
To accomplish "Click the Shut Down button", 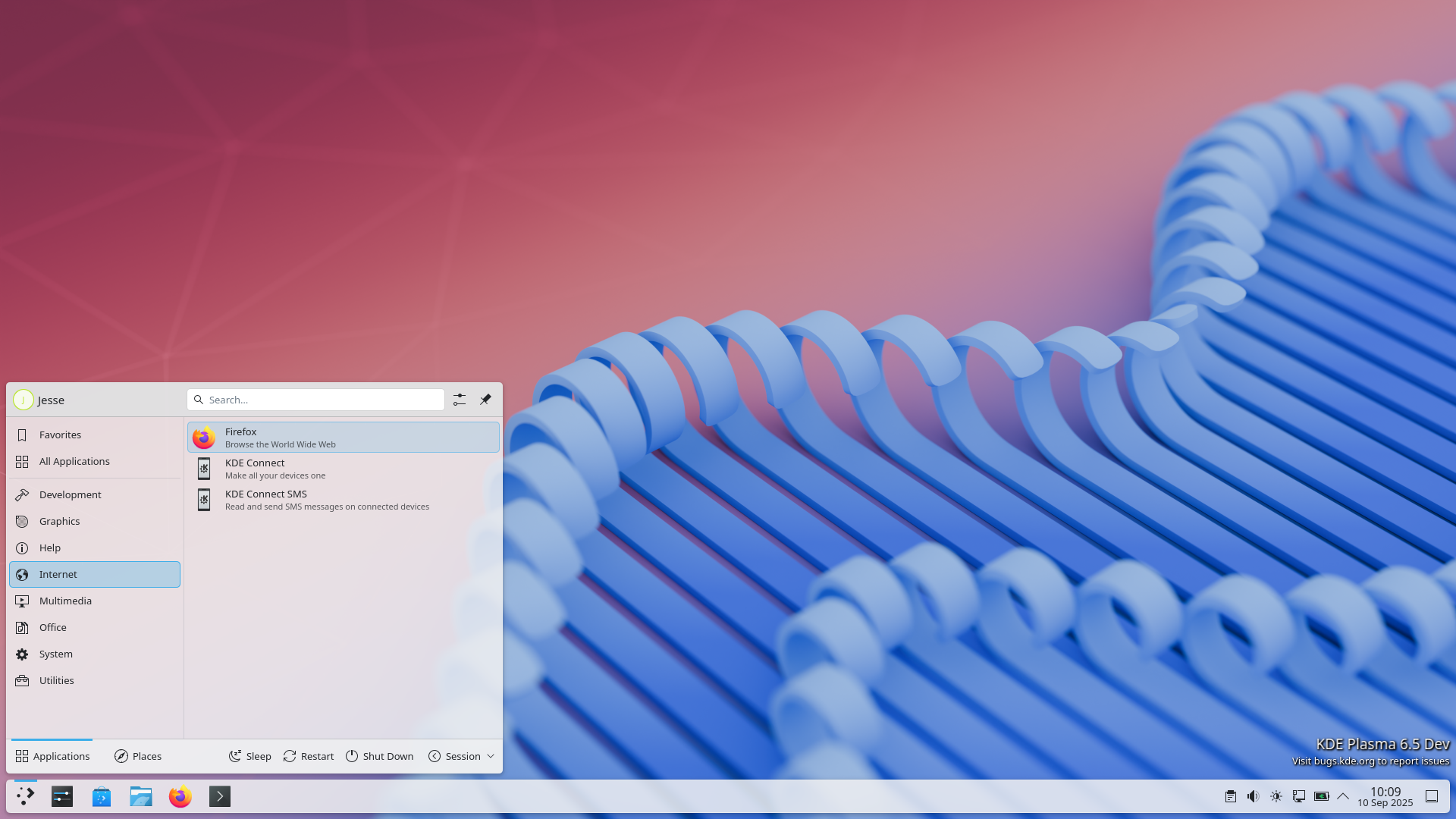I will (380, 756).
